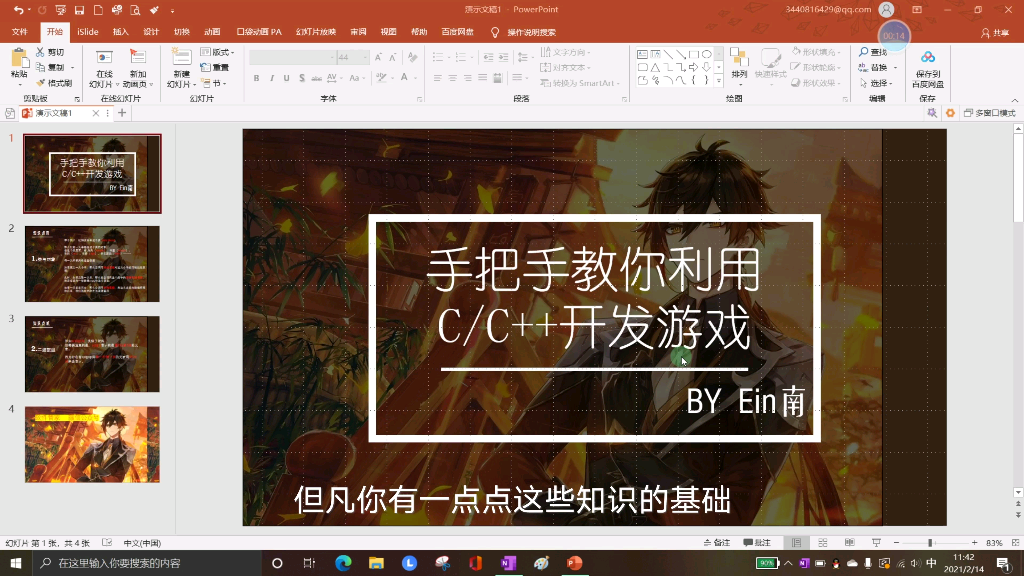Apply italic formatting
Screen dimensions: 1024x576
pos(272,75)
